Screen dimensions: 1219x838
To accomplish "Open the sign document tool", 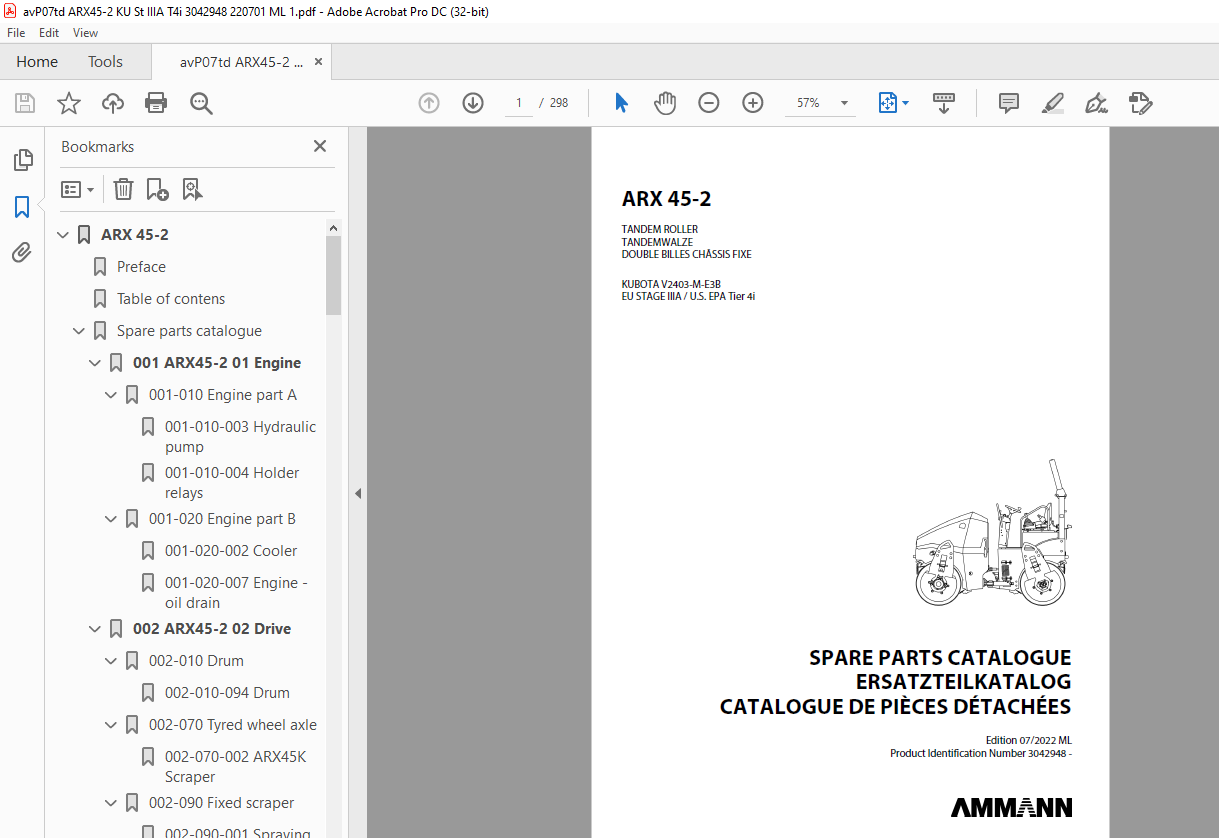I will point(1097,103).
